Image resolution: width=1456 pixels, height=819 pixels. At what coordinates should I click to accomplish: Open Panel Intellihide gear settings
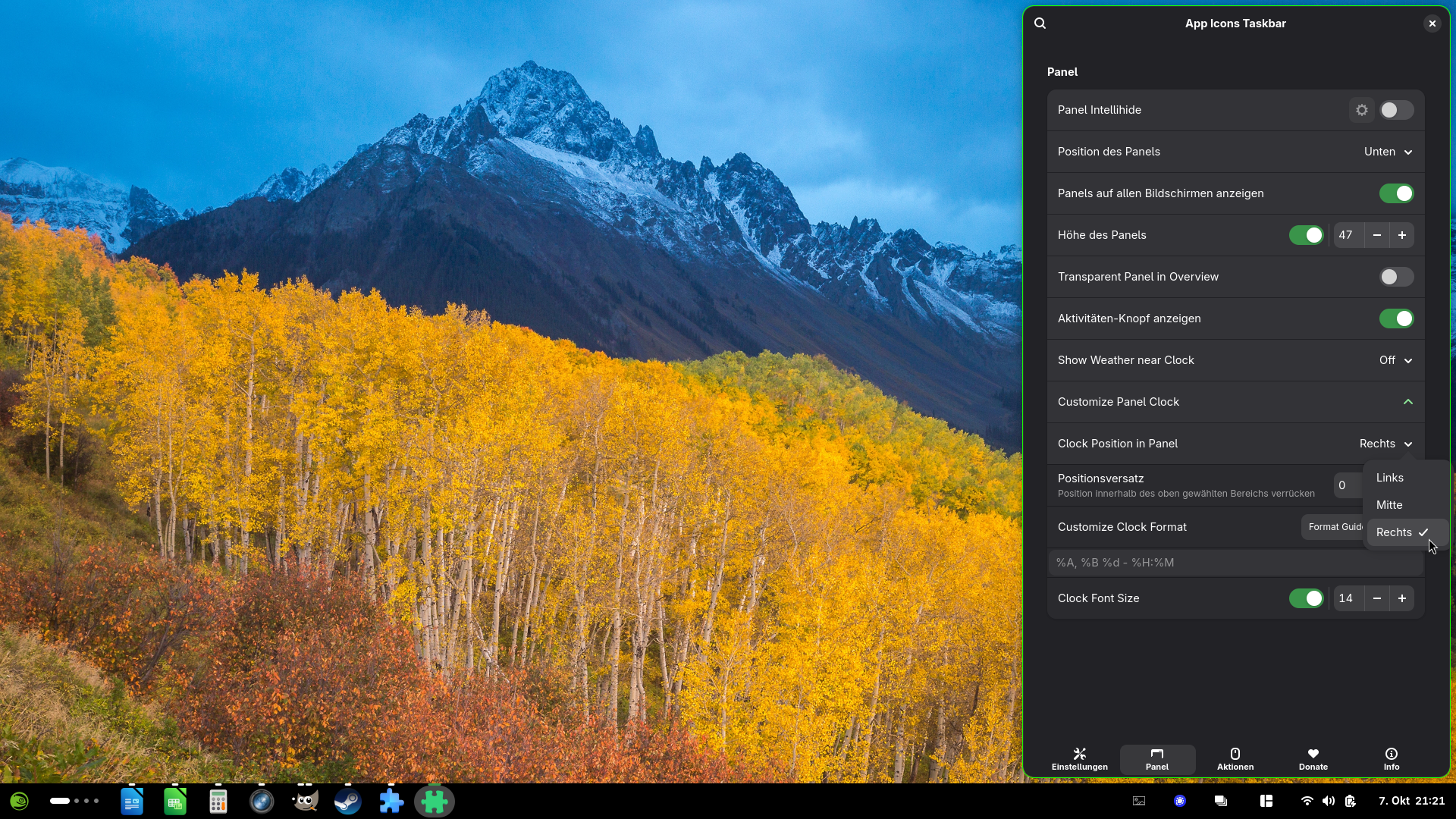(x=1362, y=110)
